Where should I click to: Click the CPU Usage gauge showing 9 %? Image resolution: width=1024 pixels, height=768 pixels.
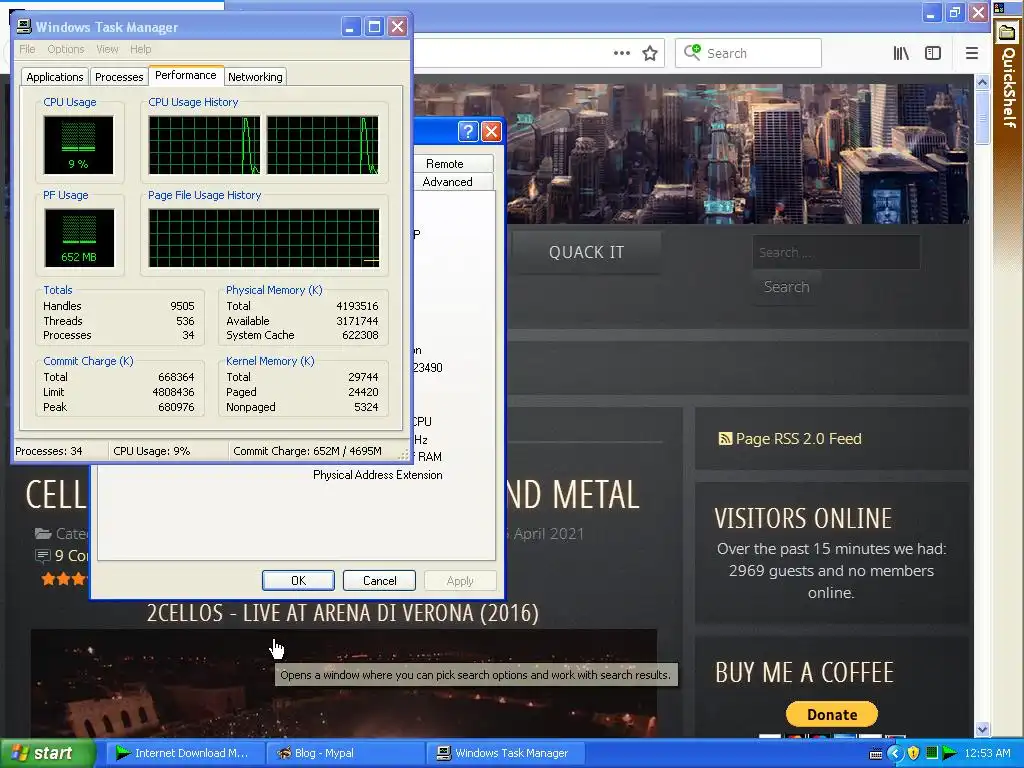point(78,145)
